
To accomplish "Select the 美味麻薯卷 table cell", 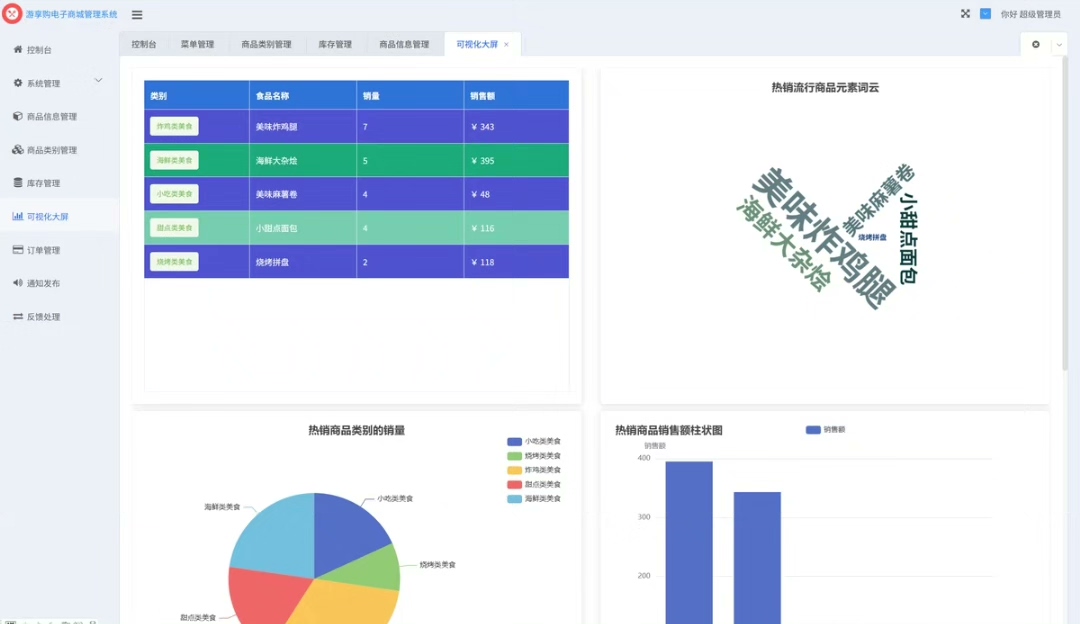I will pos(303,194).
